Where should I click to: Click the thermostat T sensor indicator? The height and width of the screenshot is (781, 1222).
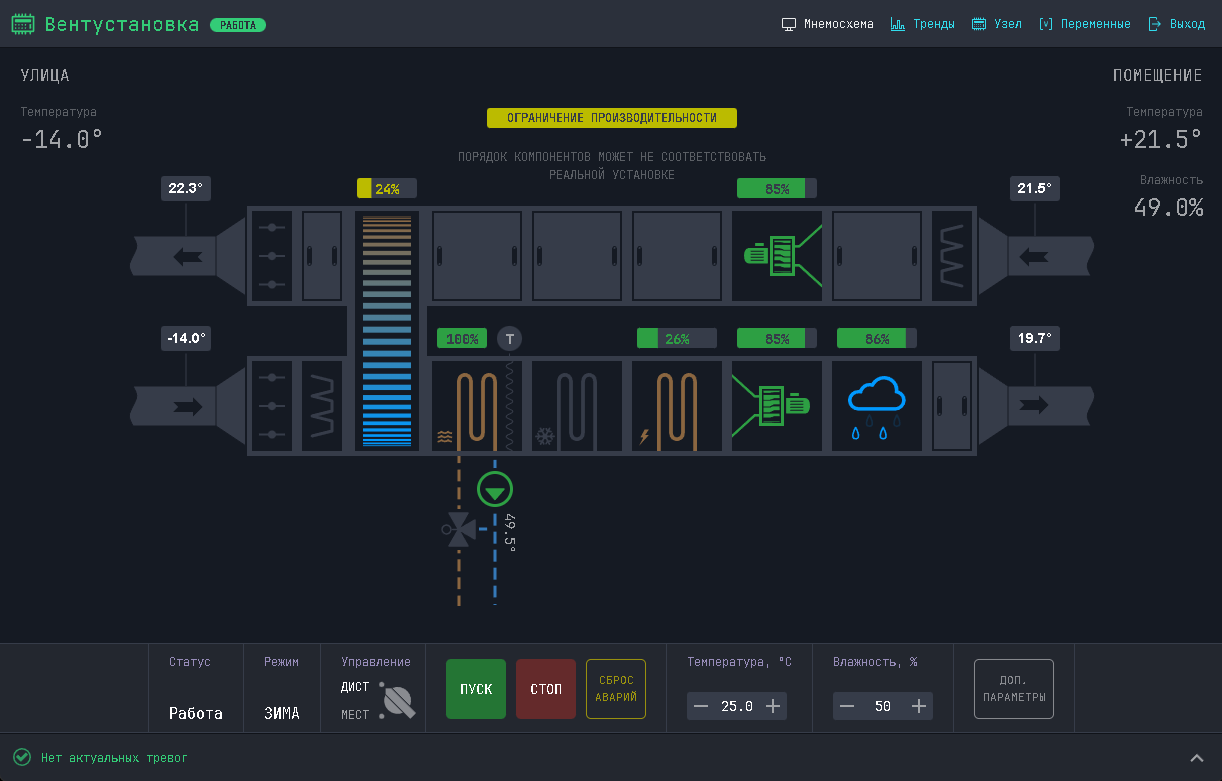click(x=510, y=339)
